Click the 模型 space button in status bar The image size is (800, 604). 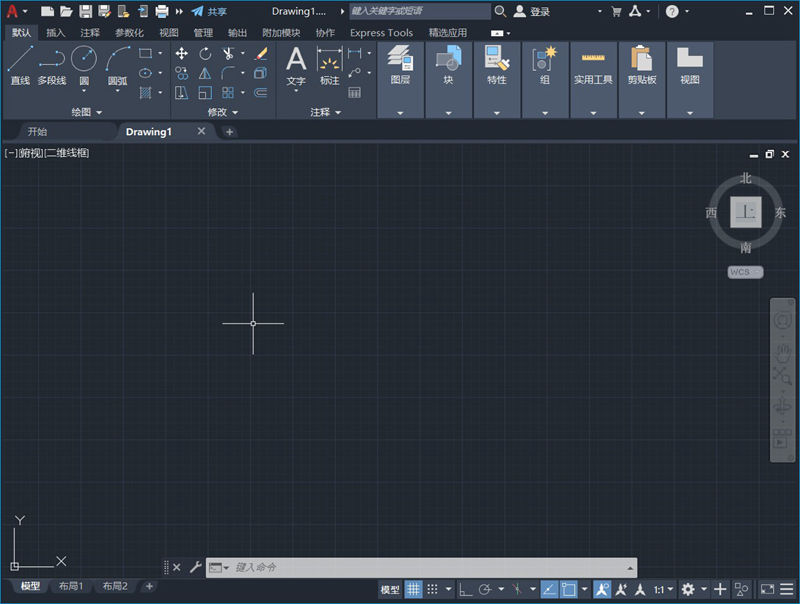coord(390,590)
